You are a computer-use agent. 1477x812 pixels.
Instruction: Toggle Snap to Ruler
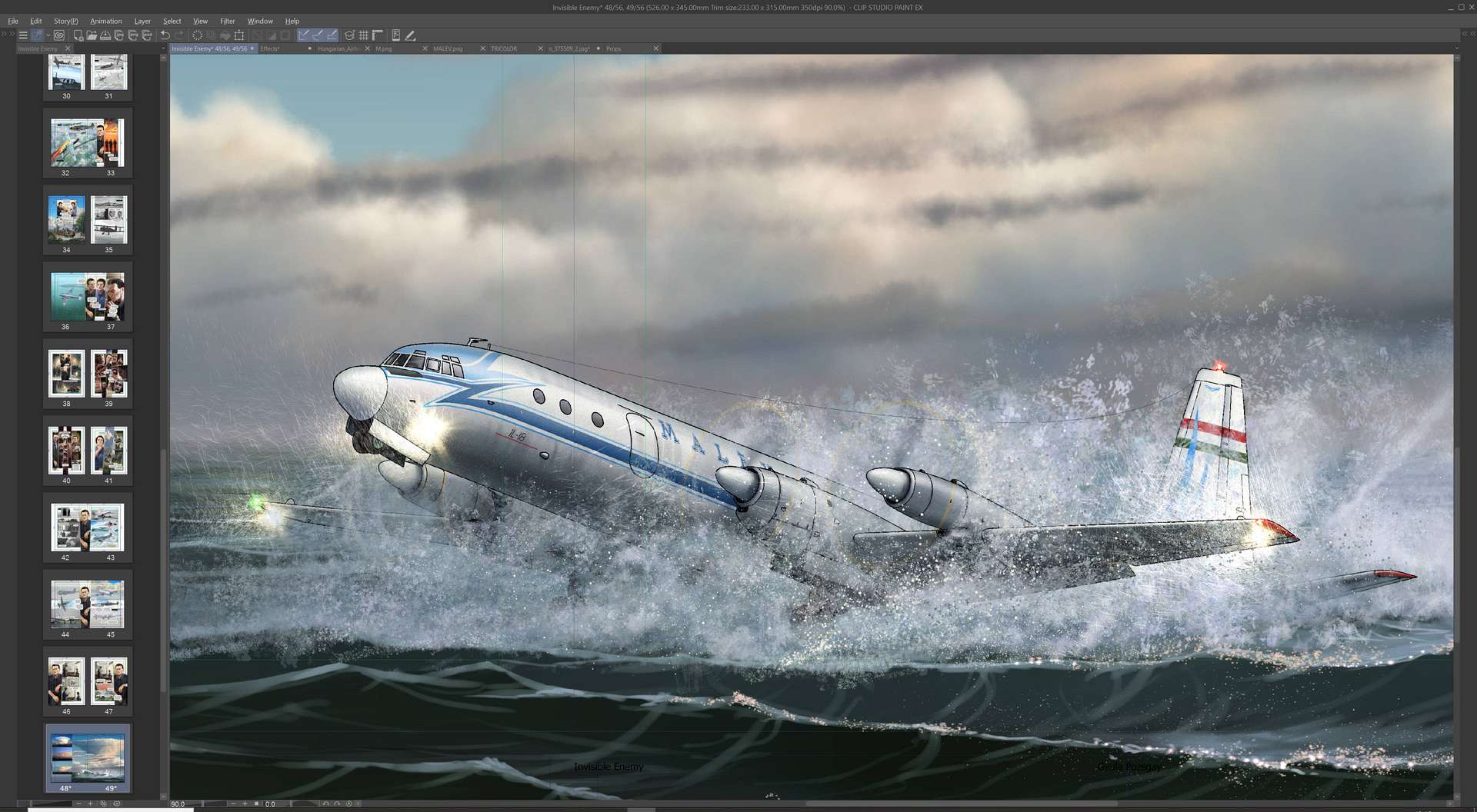point(304,35)
